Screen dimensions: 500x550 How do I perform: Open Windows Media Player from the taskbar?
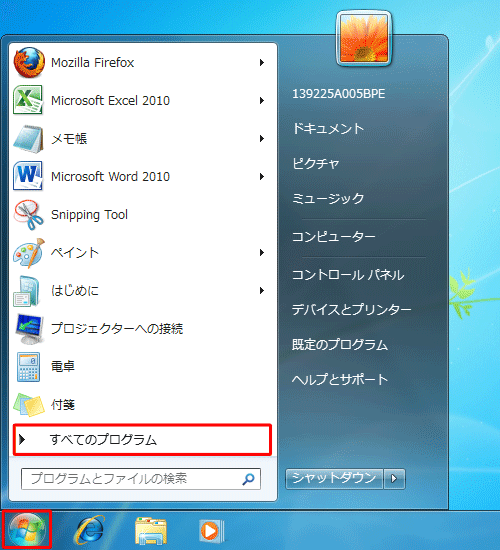[212, 531]
